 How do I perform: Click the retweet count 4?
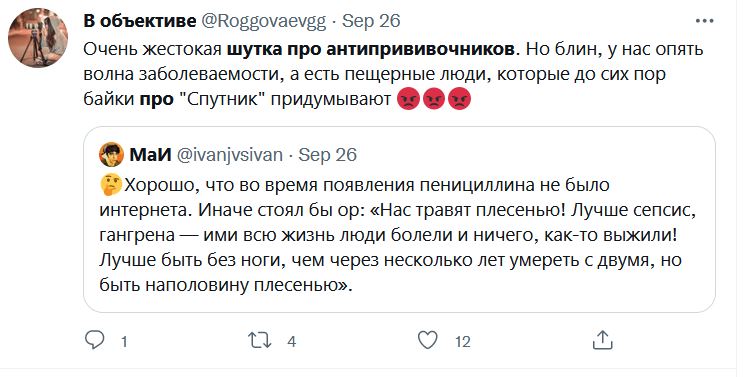tap(291, 342)
